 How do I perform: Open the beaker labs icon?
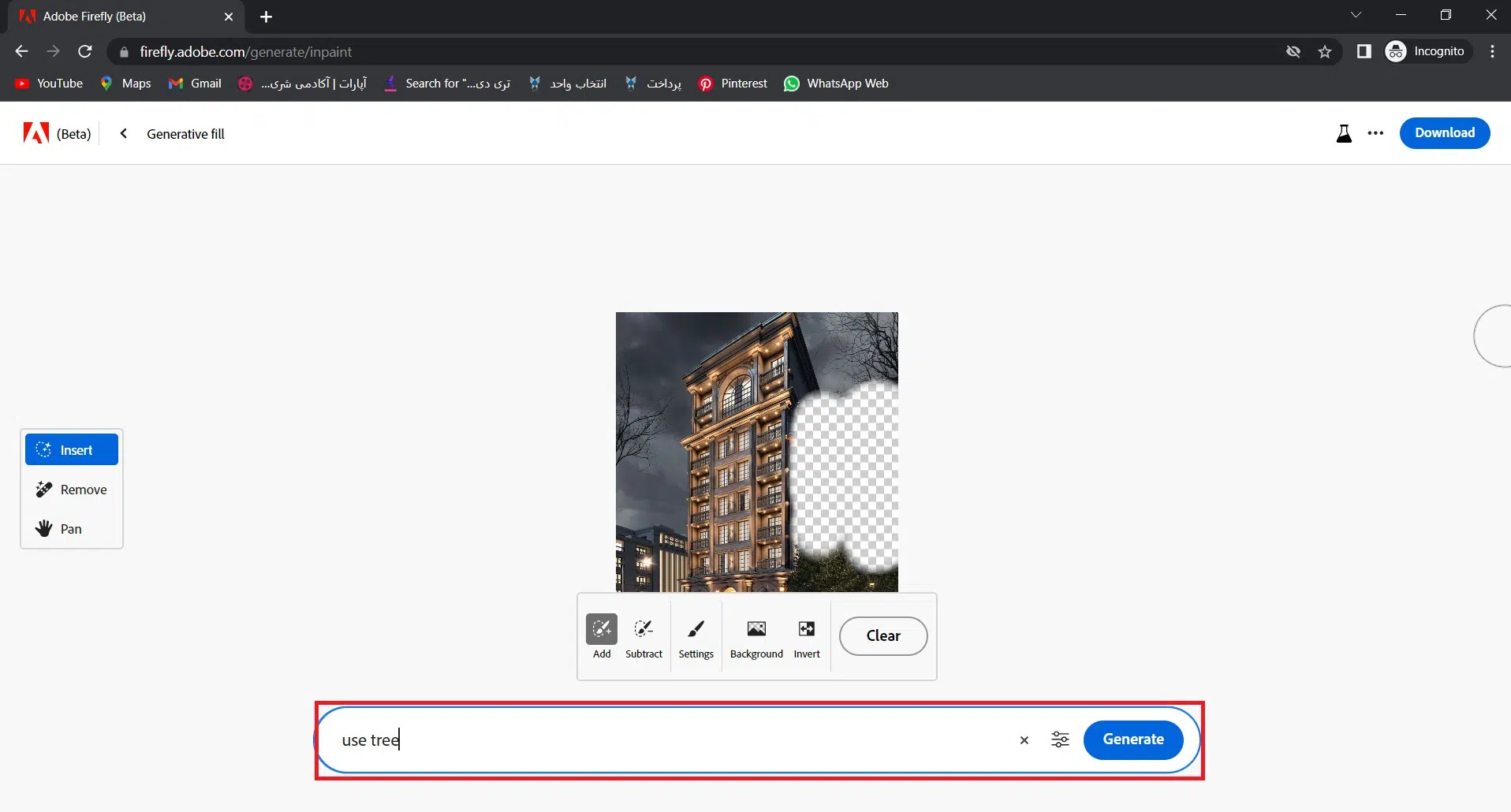(x=1344, y=133)
